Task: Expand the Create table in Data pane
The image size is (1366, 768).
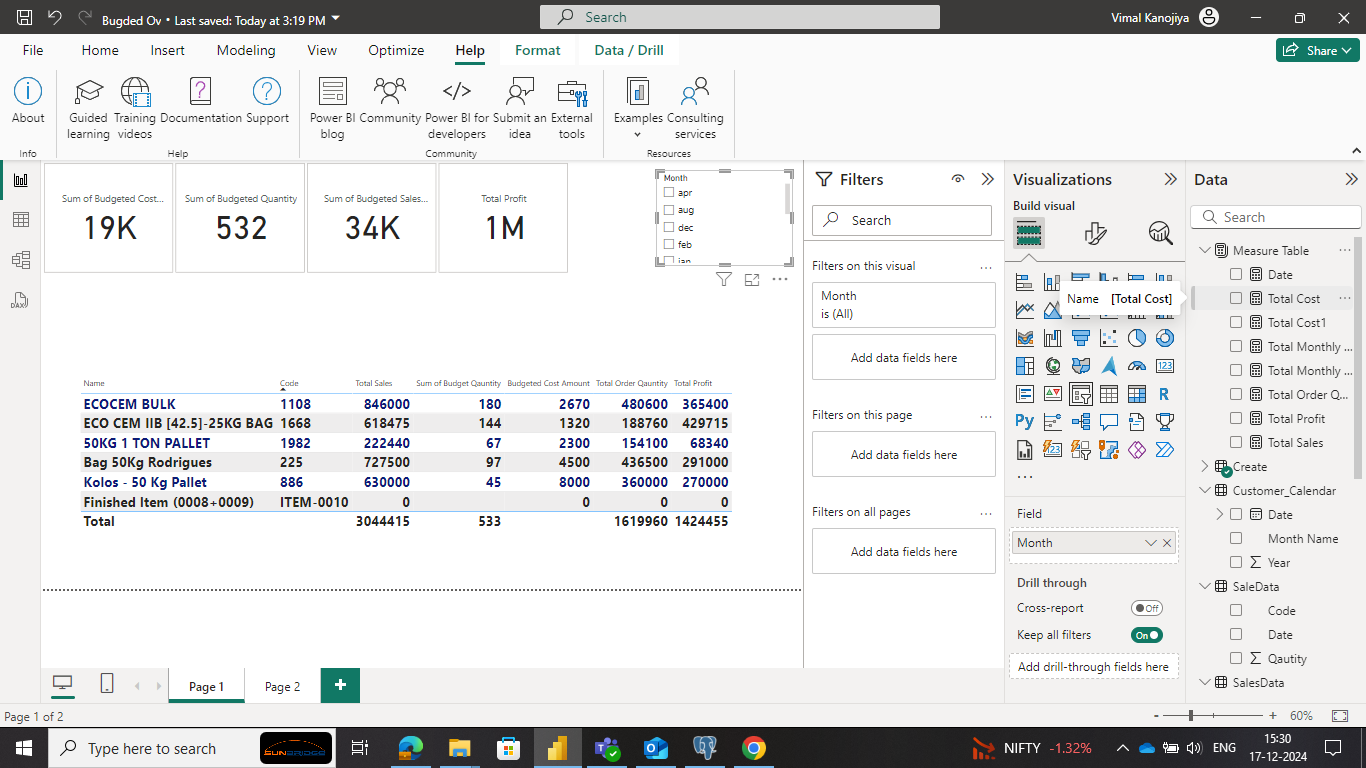Action: tap(1204, 467)
